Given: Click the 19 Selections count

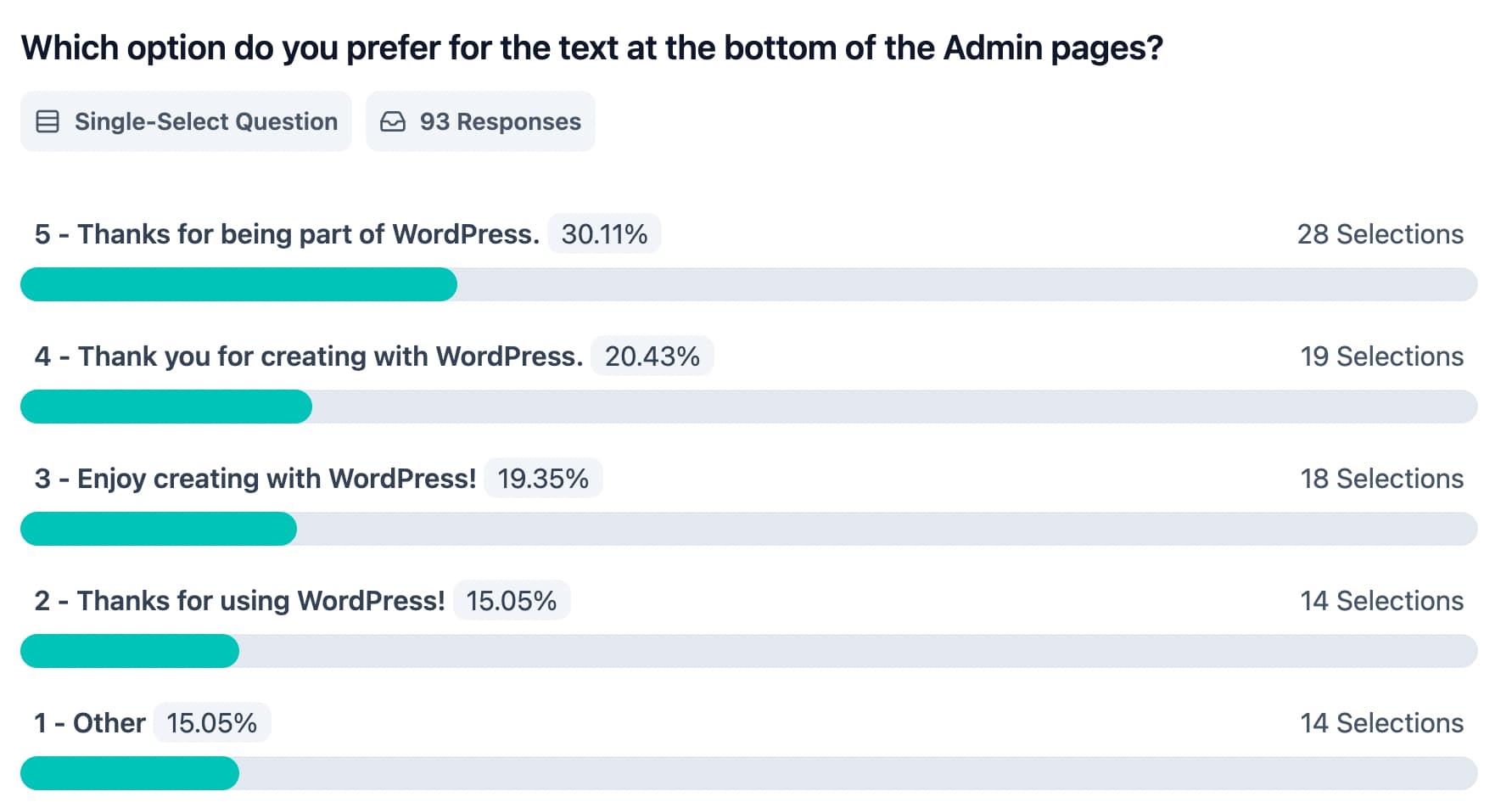Looking at the screenshot, I should click(1381, 356).
